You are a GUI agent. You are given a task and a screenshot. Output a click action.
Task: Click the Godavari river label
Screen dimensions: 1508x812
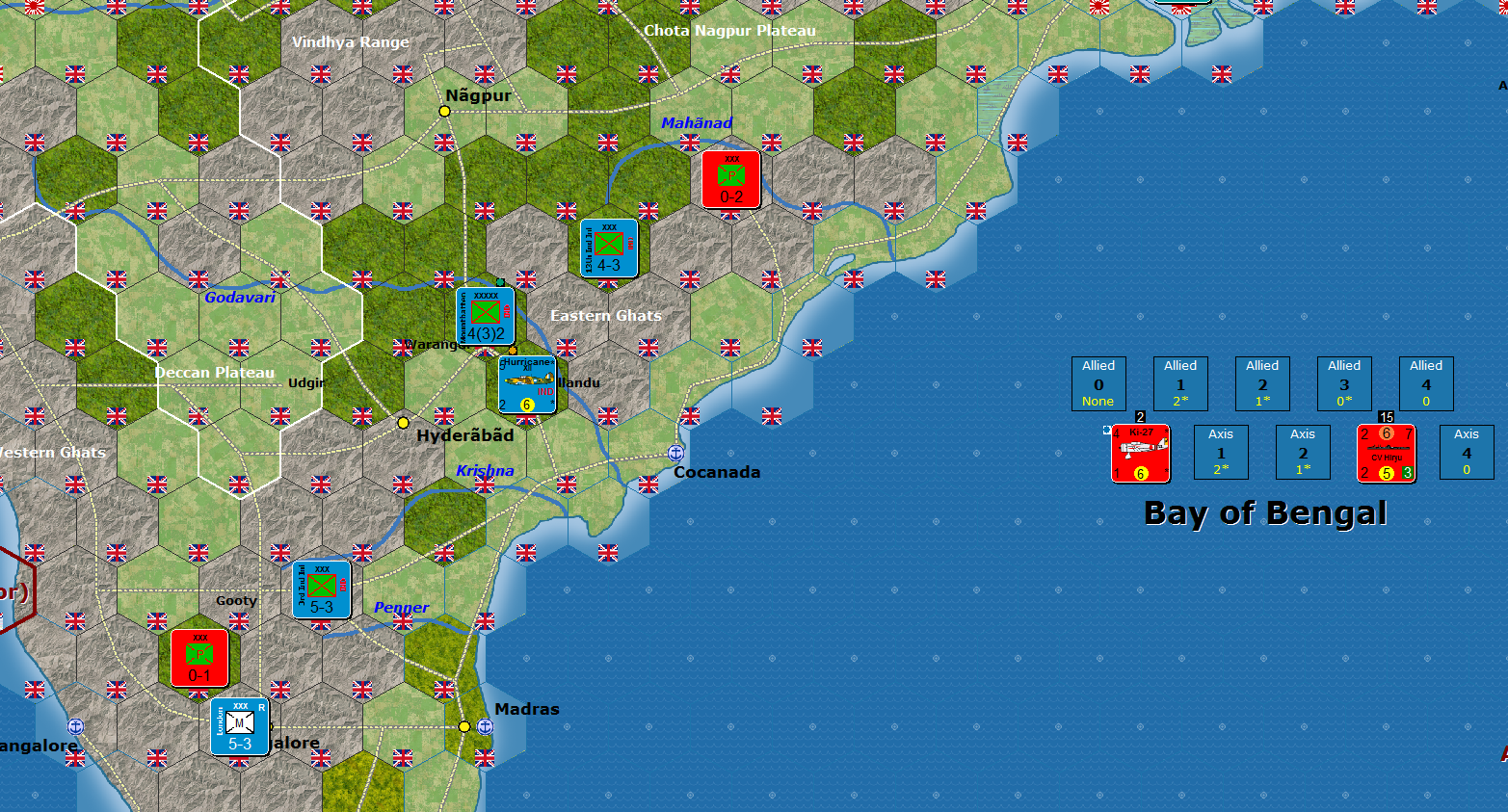240,298
